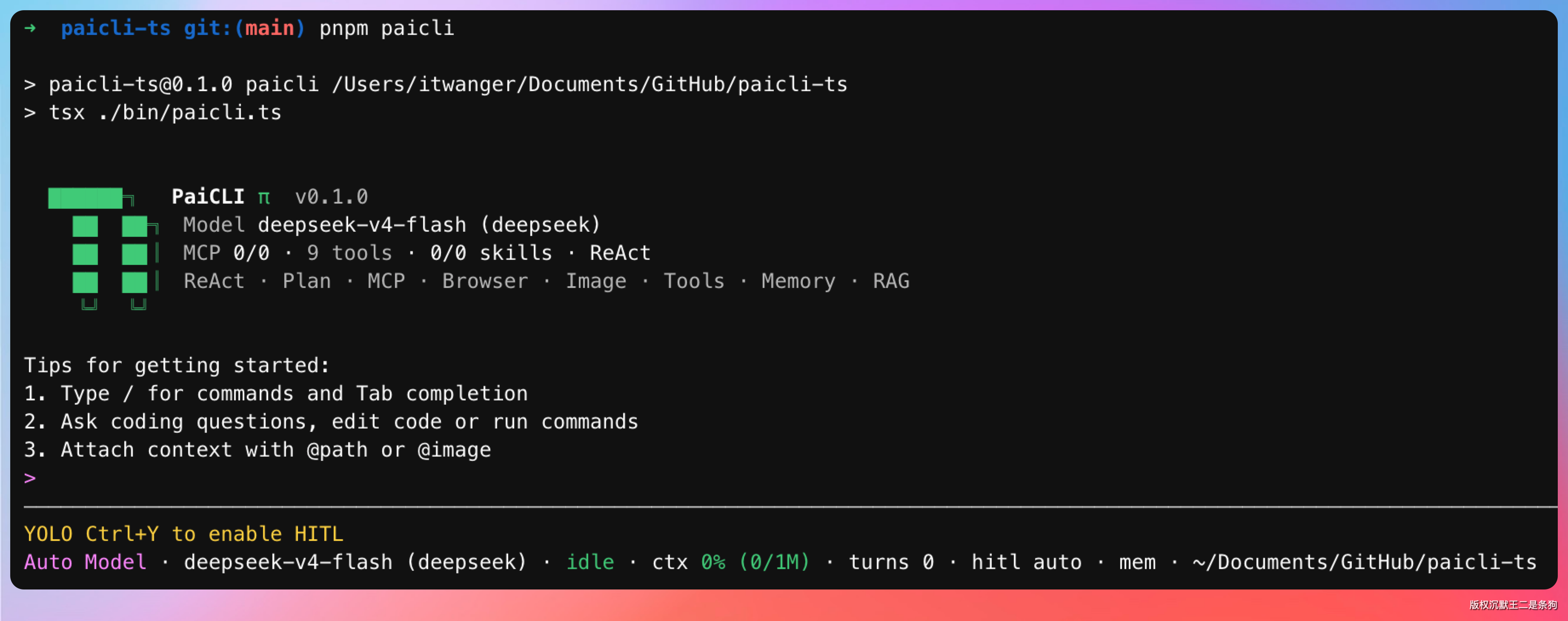Screen dimensions: 1568x621
Task: Click the pink input prompt caret
Action: [x=30, y=478]
